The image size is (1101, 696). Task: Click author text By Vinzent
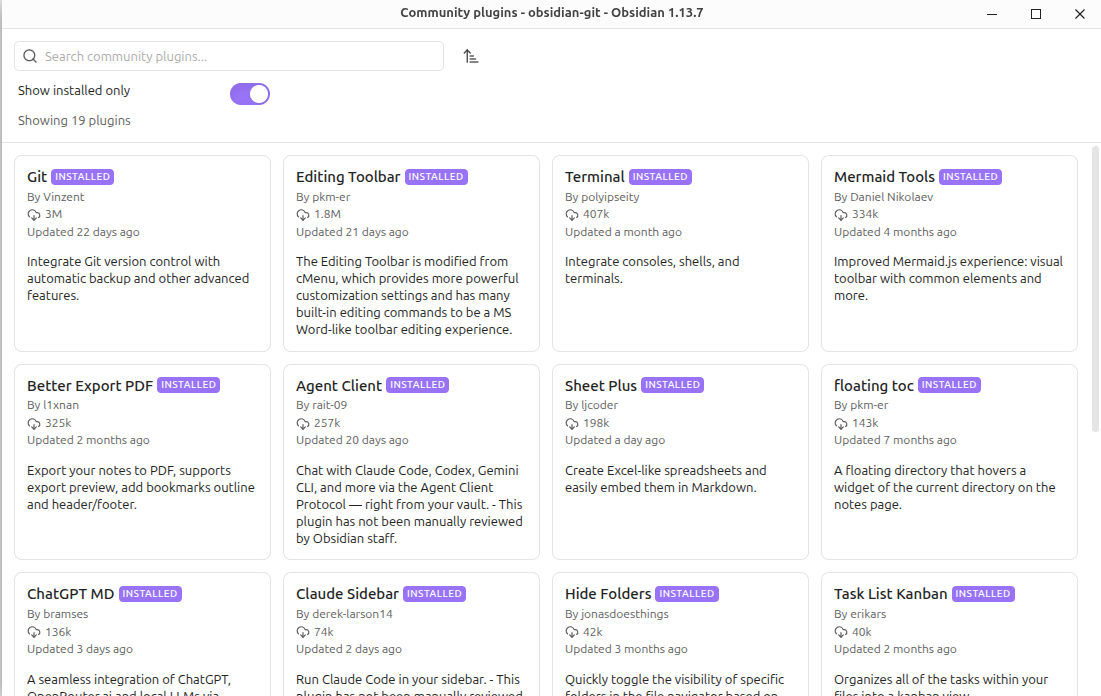click(55, 197)
